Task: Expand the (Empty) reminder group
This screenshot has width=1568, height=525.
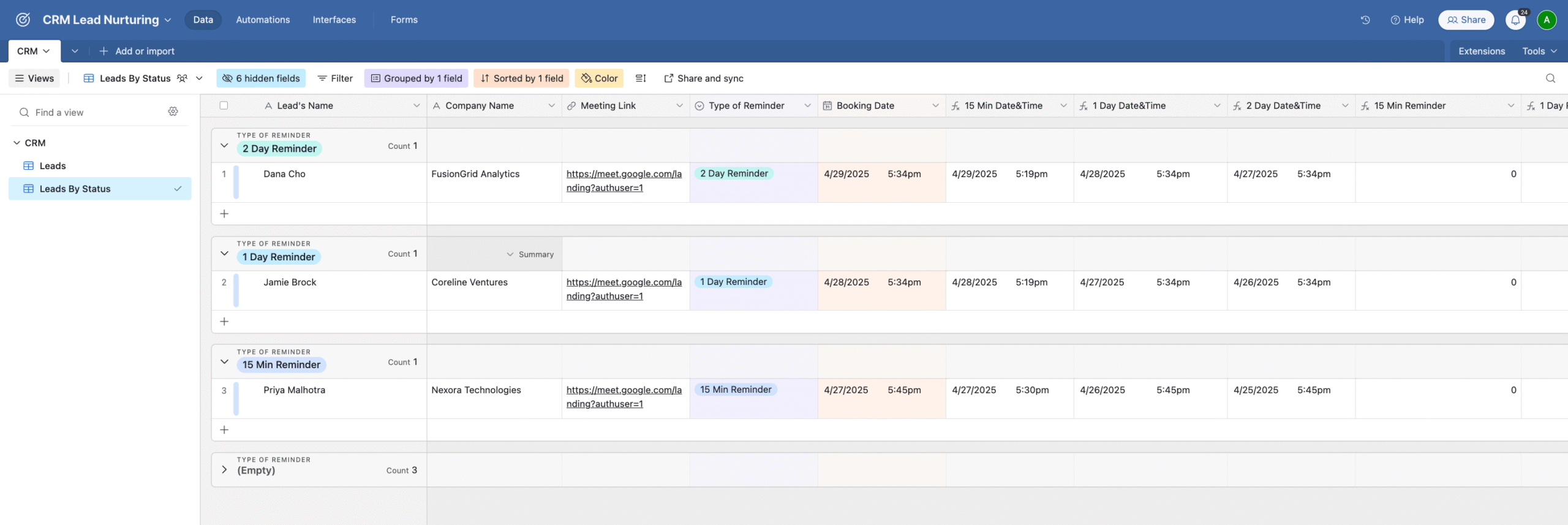Action: pyautogui.click(x=224, y=470)
